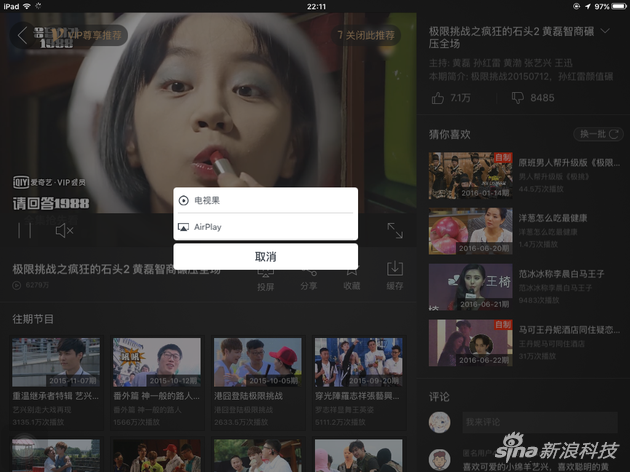Tap 番外篇 神一般的路人 episode title
The height and width of the screenshot is (472, 630).
[x=156, y=396]
